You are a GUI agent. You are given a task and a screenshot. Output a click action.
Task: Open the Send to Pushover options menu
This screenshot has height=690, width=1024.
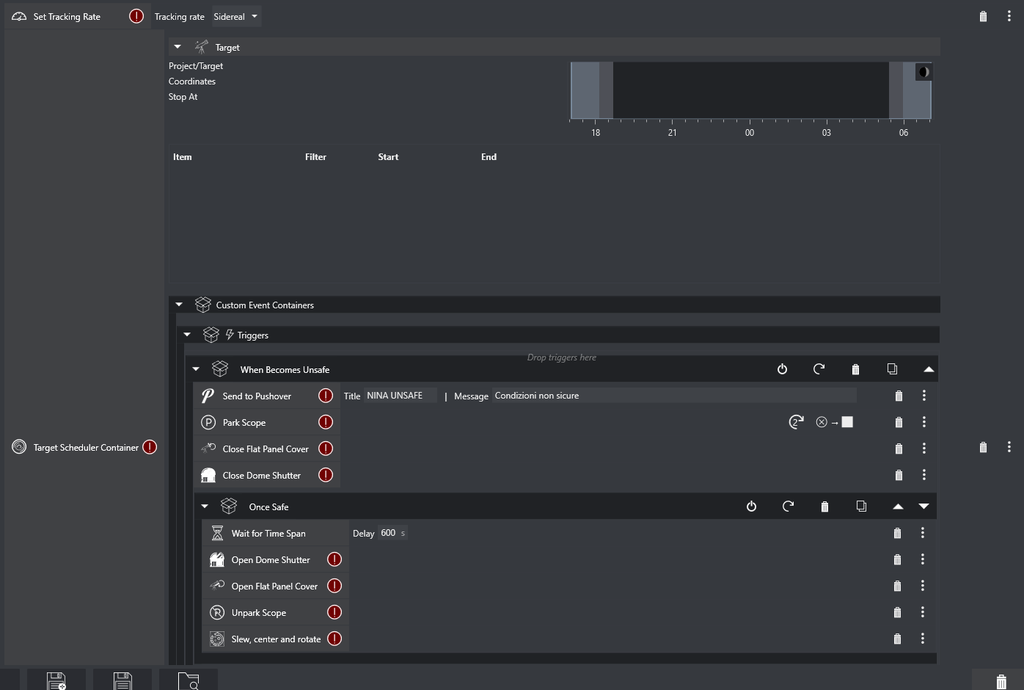(924, 396)
